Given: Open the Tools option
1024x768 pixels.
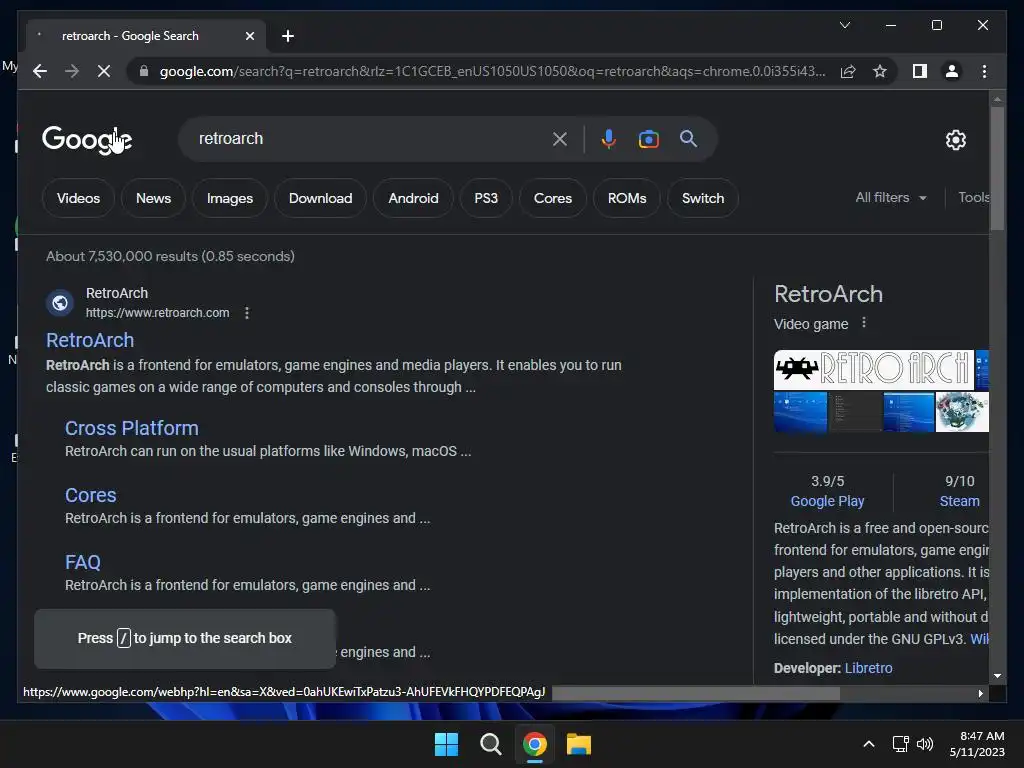Looking at the screenshot, I should point(973,197).
